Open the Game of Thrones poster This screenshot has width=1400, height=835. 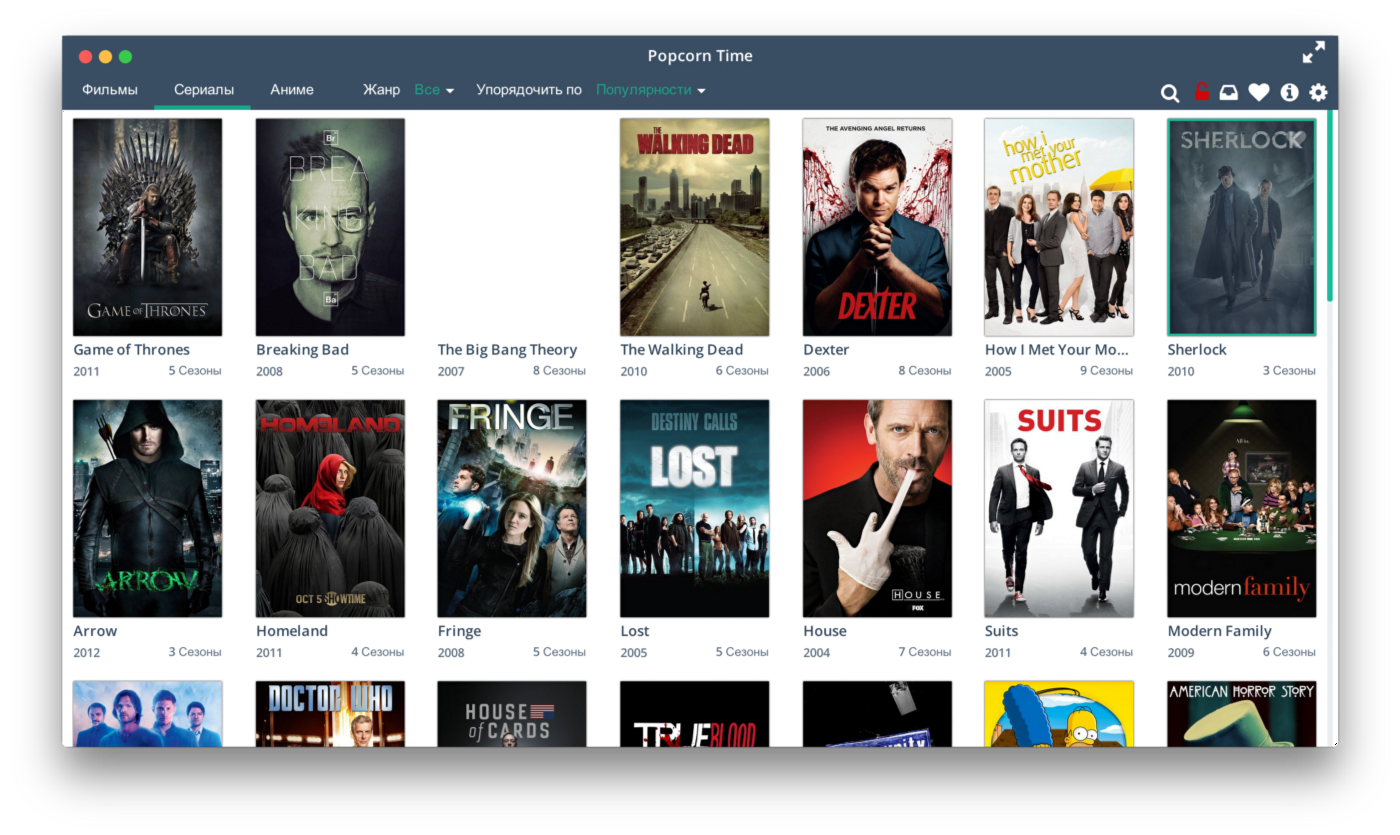(147, 227)
